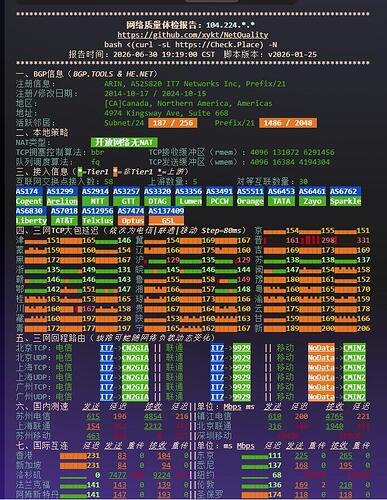Click the 东京 latency value 111

(275, 456)
